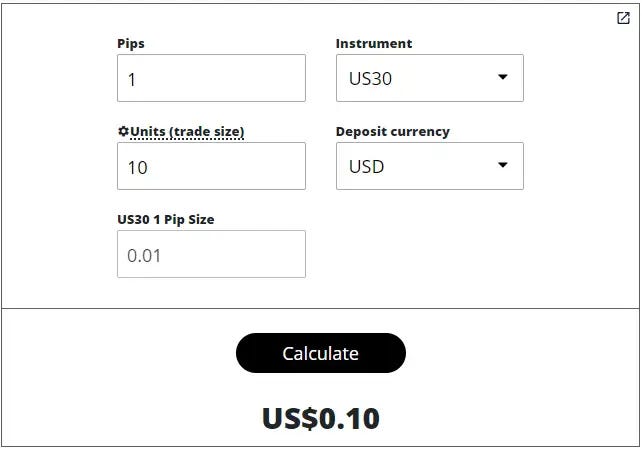Place cursor after 1 in Pips box
The width and height of the screenshot is (642, 449).
point(137,79)
